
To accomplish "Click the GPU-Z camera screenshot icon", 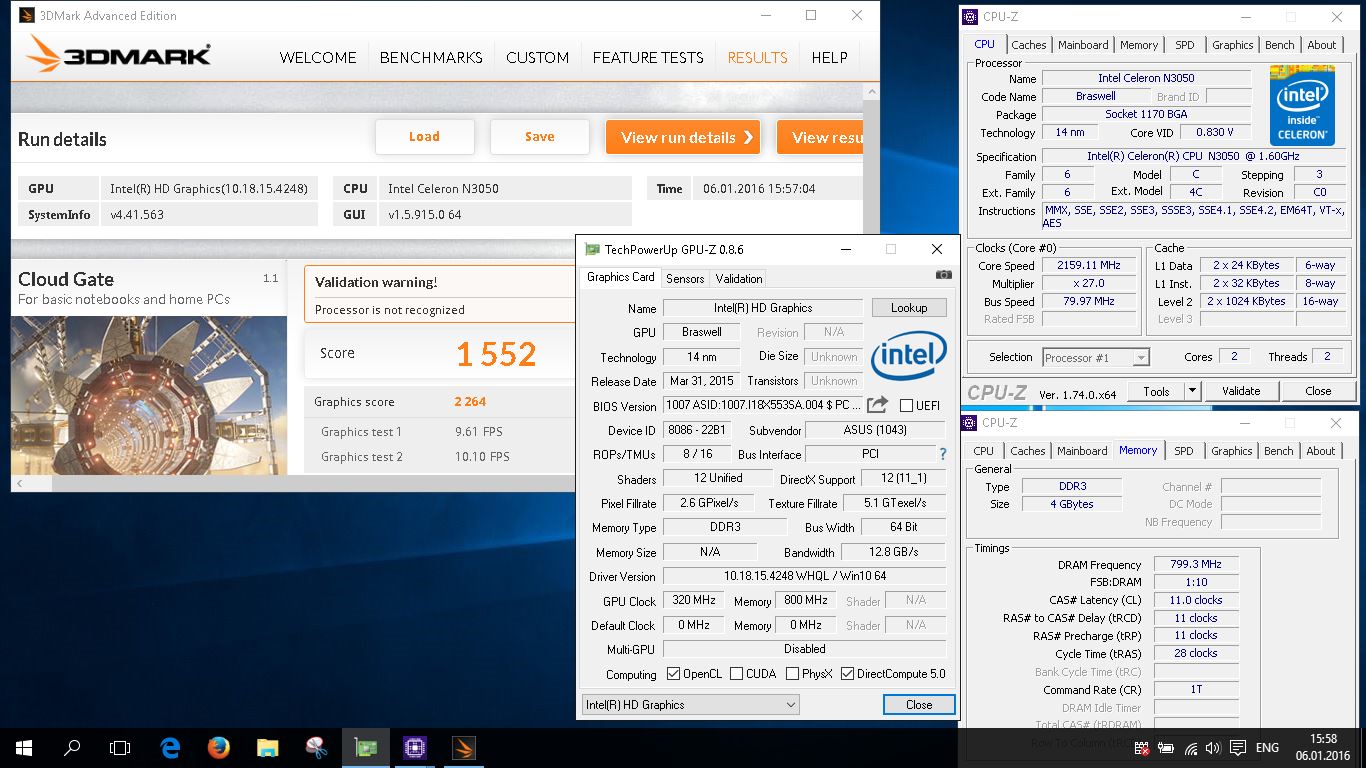I will (x=943, y=275).
